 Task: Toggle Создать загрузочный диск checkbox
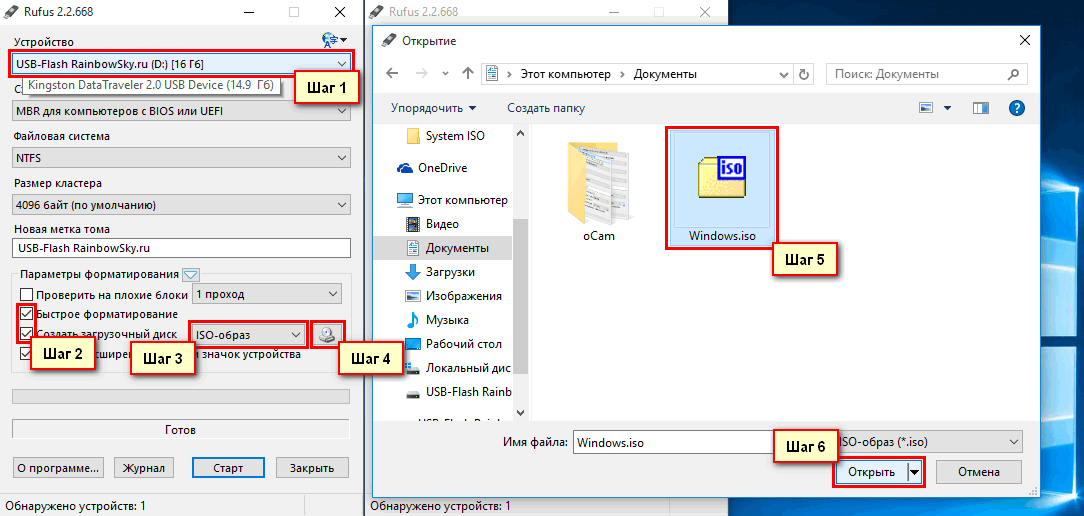27,334
